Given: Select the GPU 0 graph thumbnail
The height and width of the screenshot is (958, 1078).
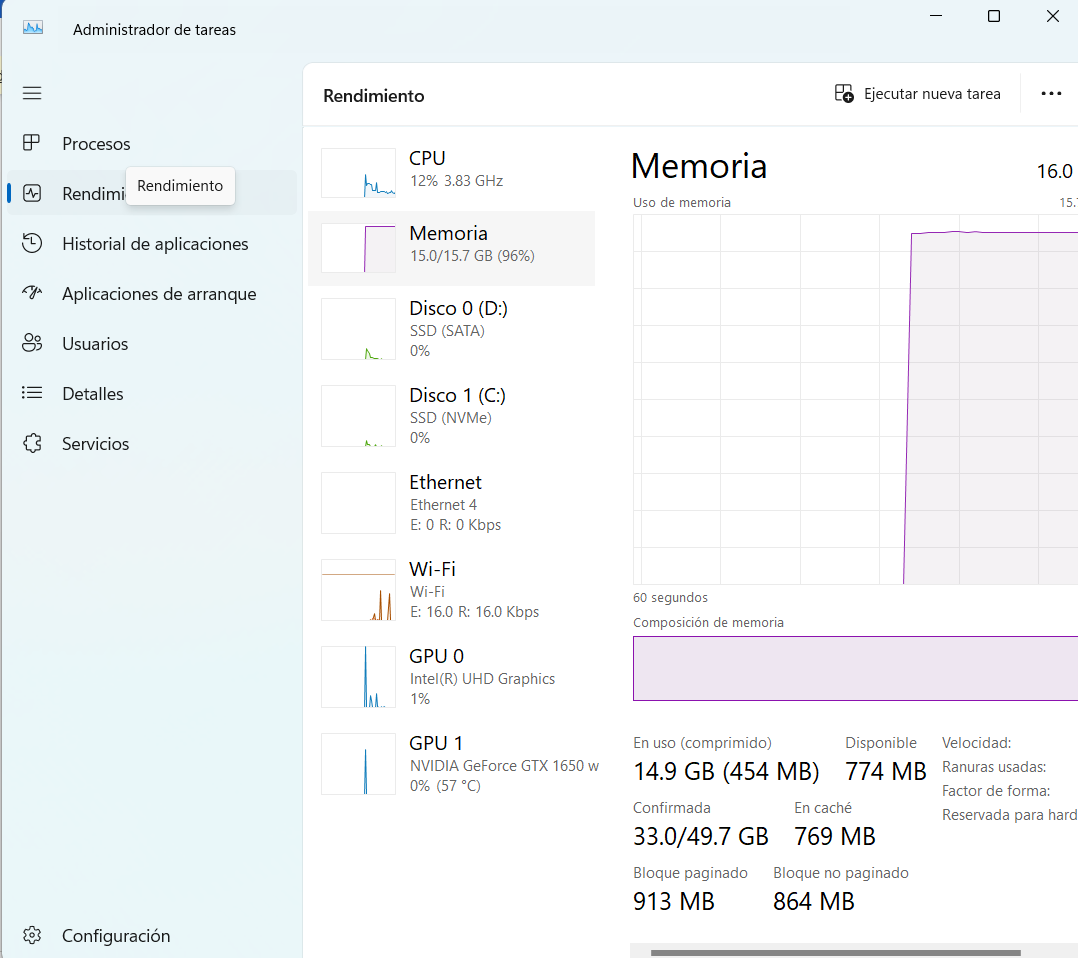Looking at the screenshot, I should (x=358, y=677).
